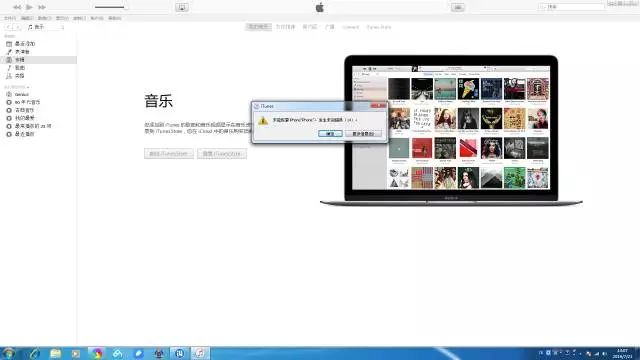Open the colorful browser taskbar icon
The height and width of the screenshot is (360, 640).
97,353
